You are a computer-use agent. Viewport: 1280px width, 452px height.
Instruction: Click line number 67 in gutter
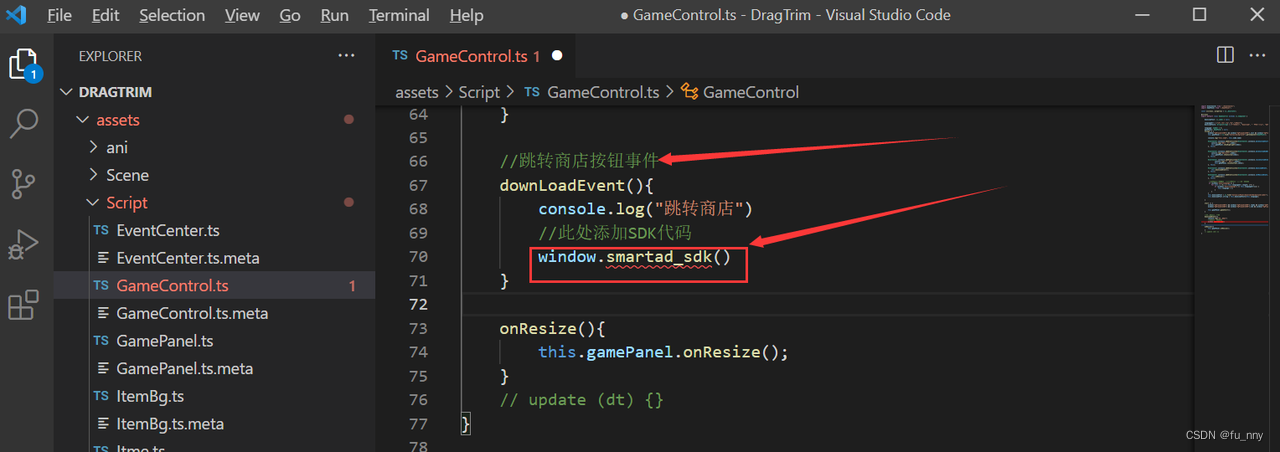click(x=418, y=185)
